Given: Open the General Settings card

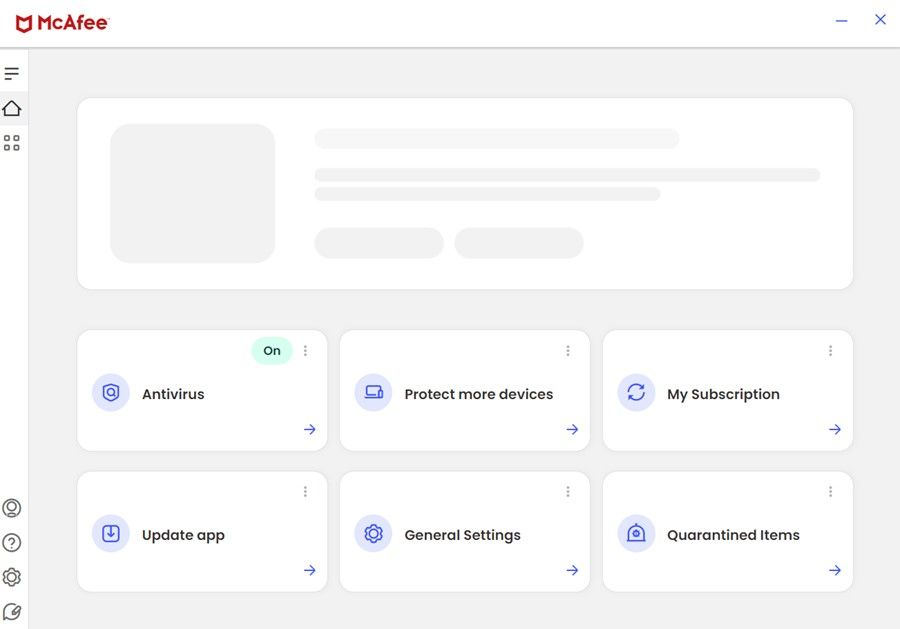Looking at the screenshot, I should 463,535.
